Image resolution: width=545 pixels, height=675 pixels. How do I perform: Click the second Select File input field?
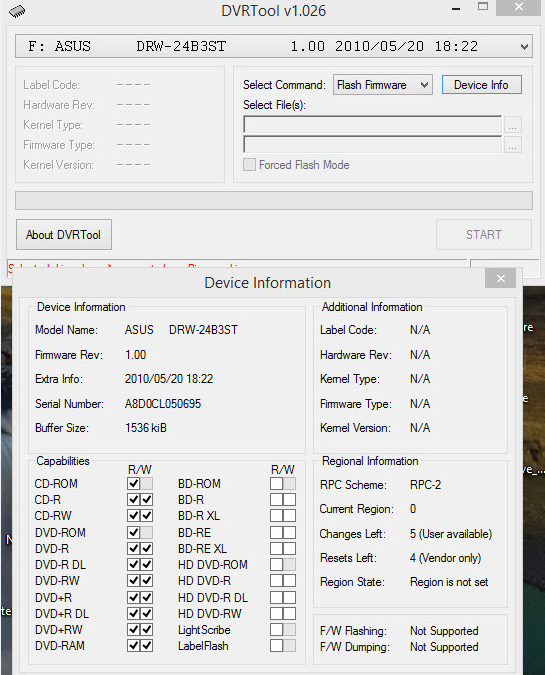click(x=372, y=145)
